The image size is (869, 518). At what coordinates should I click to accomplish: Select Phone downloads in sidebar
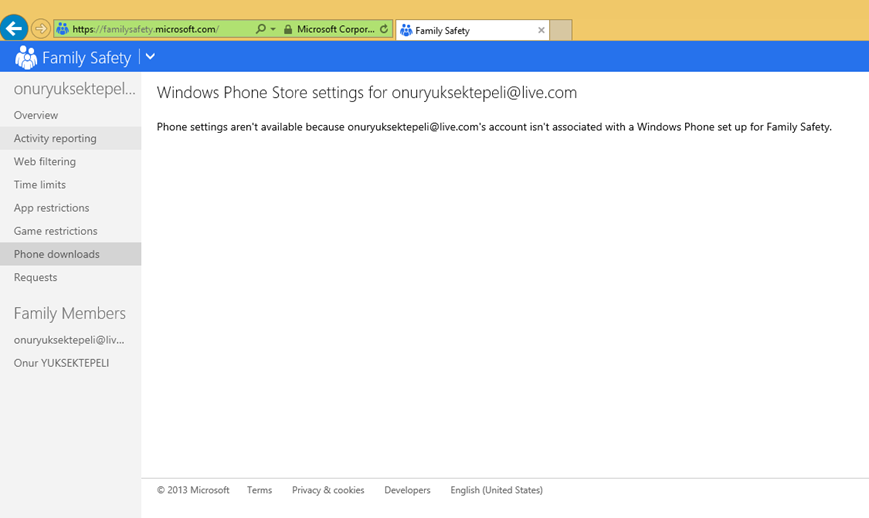(x=70, y=254)
